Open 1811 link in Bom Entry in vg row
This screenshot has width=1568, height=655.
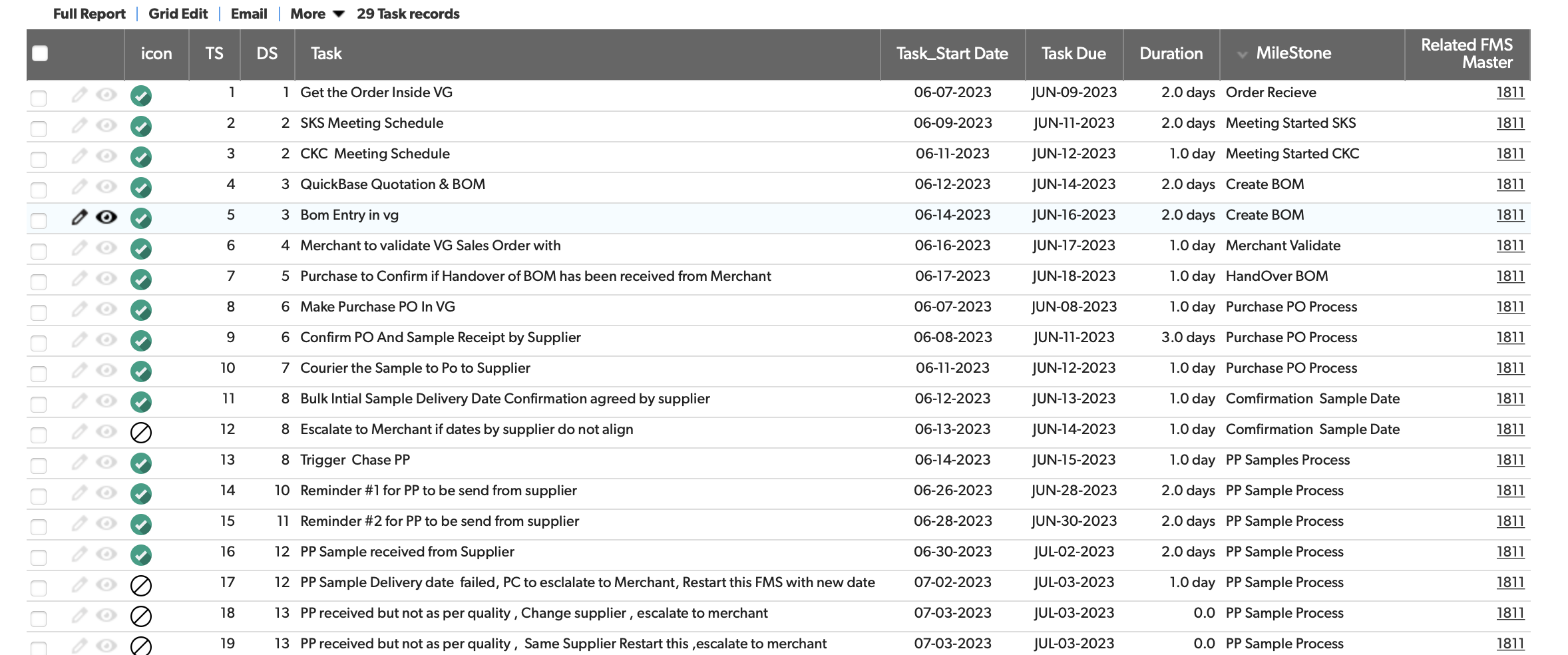pos(1510,215)
